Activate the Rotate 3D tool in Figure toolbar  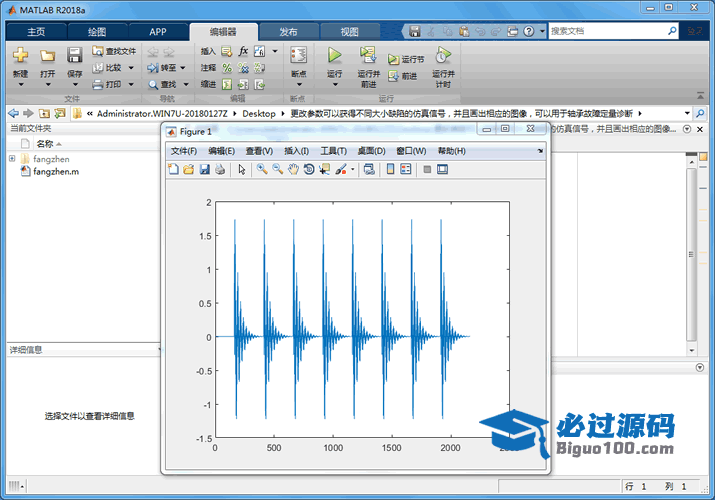point(309,170)
